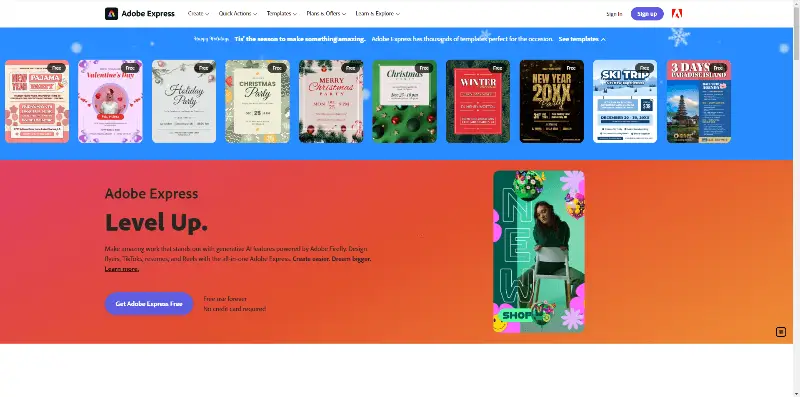Choose the green Christmas ornaments template
The width and height of the screenshot is (800, 397).
point(405,102)
